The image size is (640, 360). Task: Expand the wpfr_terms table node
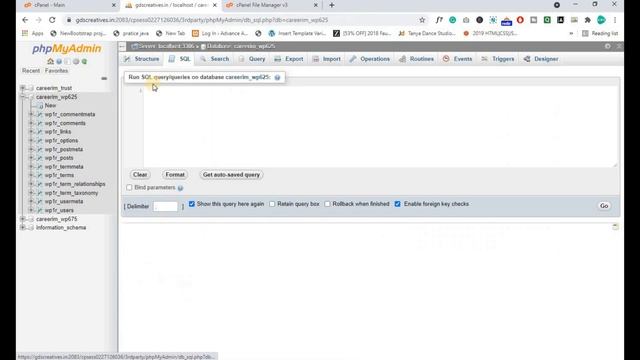[x=31, y=175]
